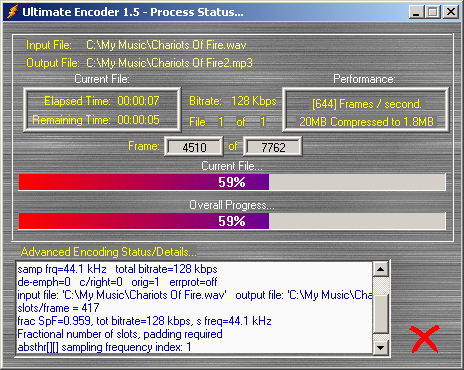Click the red X cancel icon

point(424,339)
